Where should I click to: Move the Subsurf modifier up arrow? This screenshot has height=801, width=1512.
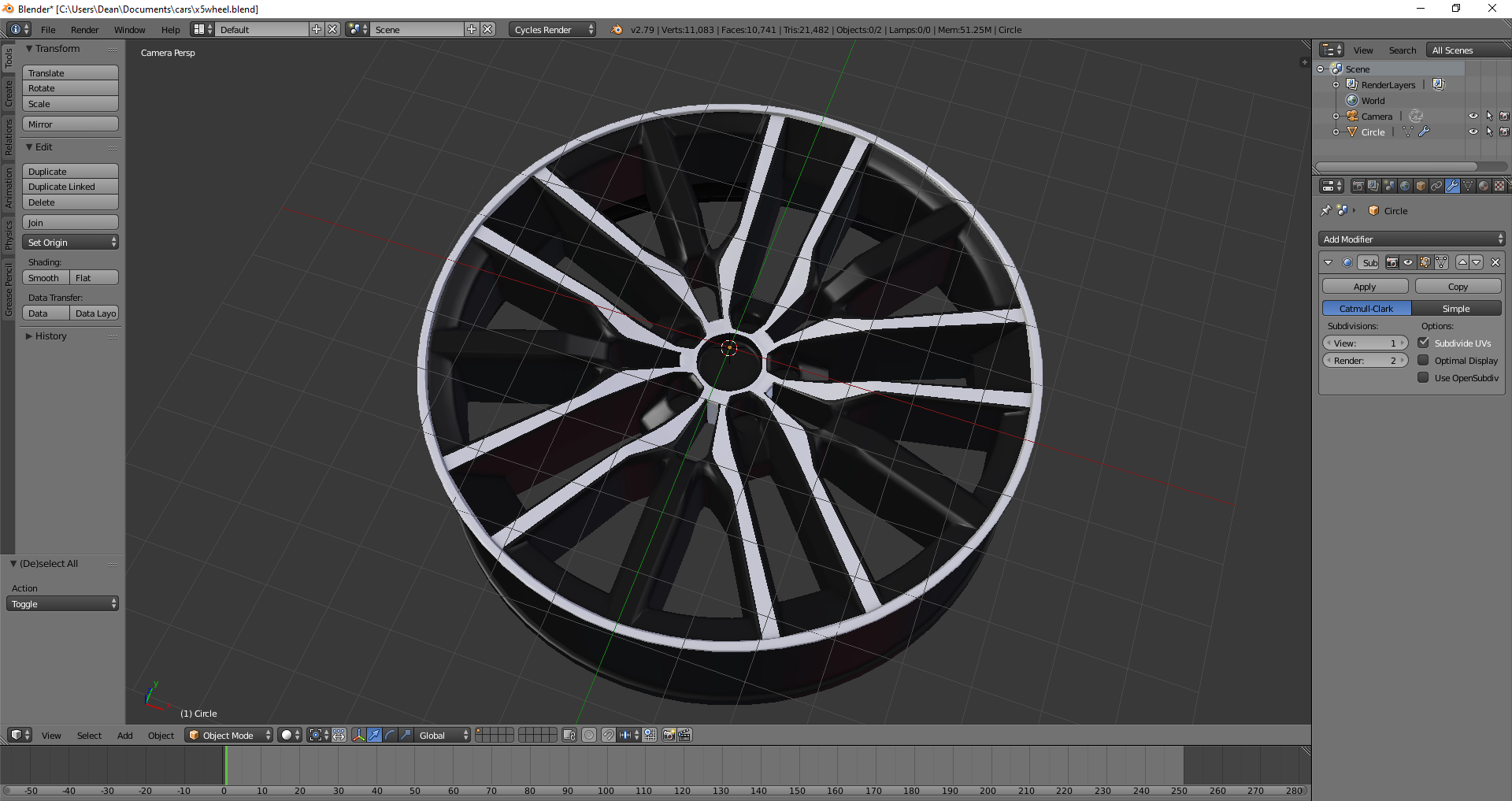click(1462, 262)
